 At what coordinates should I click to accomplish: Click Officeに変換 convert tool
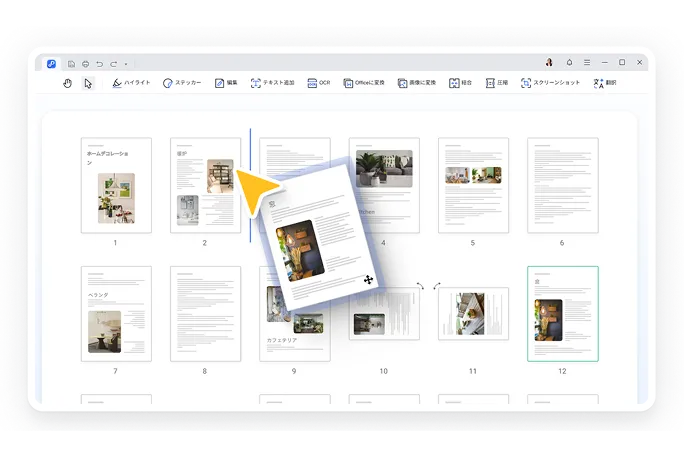coord(364,83)
